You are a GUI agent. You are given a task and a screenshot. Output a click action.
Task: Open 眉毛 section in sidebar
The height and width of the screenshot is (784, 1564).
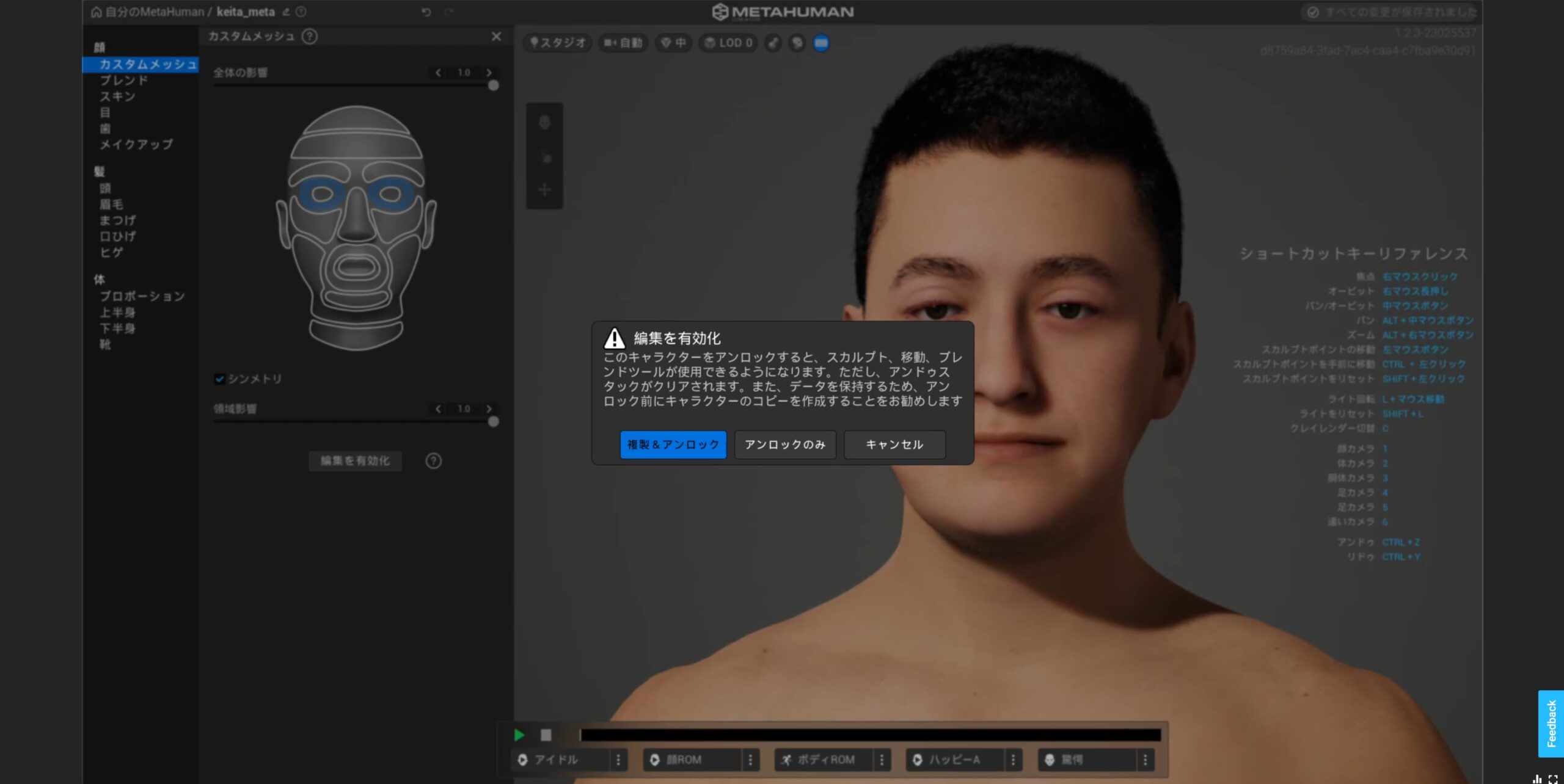click(x=111, y=205)
